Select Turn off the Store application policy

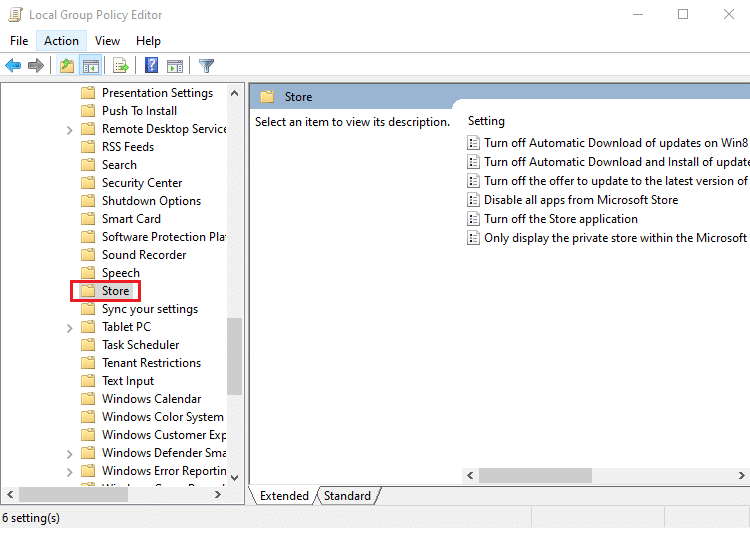pos(561,219)
